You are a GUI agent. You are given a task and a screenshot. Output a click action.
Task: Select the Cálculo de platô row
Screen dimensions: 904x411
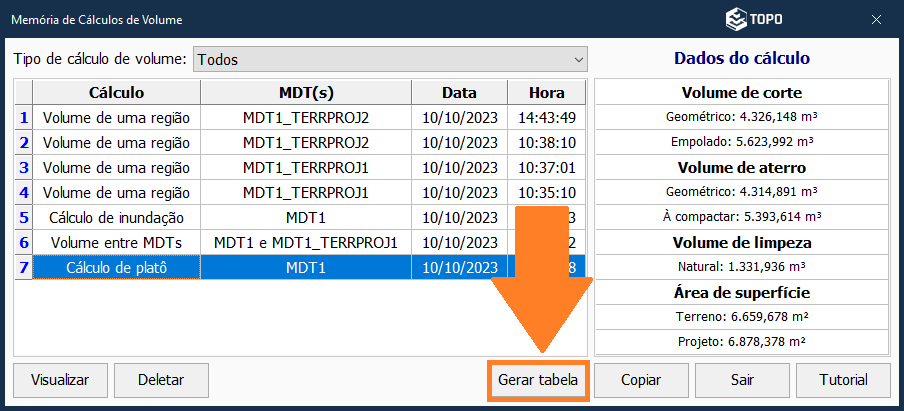pyautogui.click(x=116, y=267)
